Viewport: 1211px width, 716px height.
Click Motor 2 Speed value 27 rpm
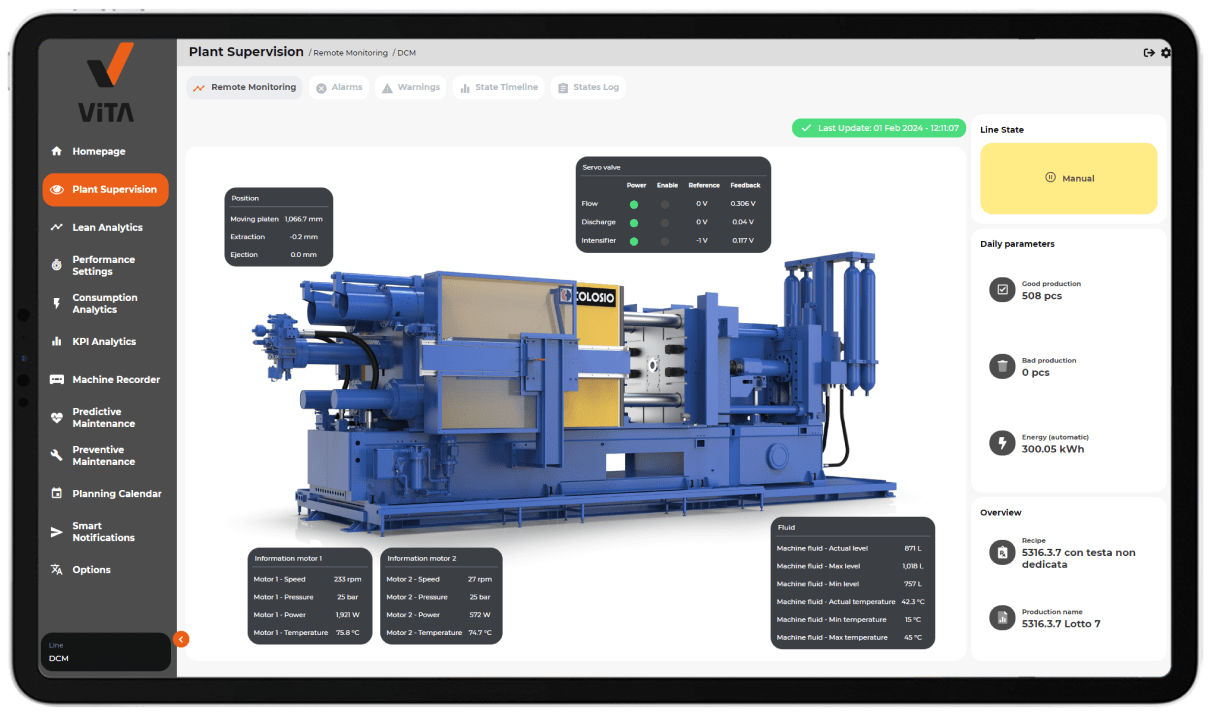coord(480,579)
